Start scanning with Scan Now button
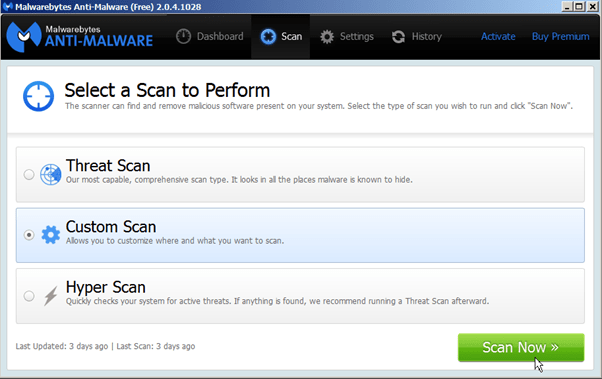Screen dimensions: 602x379 521,348
